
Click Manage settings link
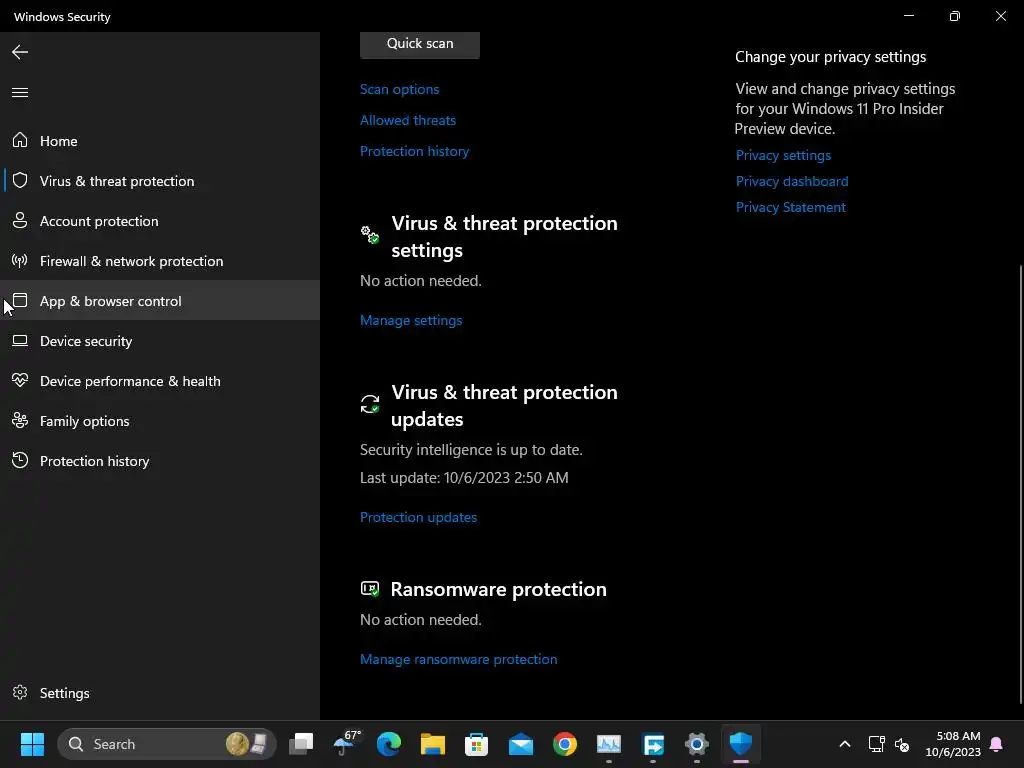click(411, 320)
